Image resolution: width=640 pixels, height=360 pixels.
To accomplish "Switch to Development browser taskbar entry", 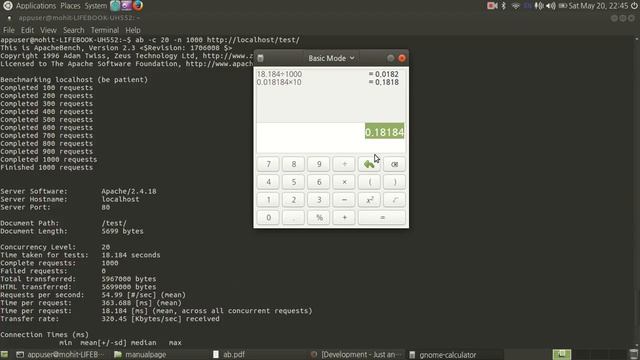I will [x=357, y=355].
